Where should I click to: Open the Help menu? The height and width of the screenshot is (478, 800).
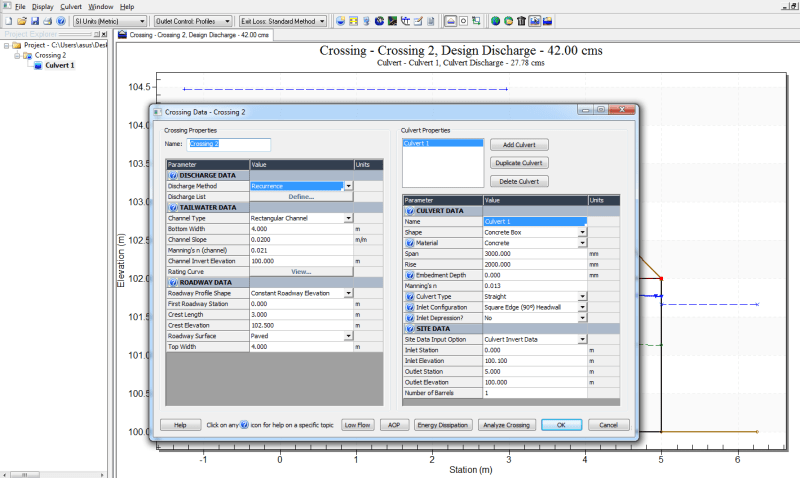click(127, 7)
